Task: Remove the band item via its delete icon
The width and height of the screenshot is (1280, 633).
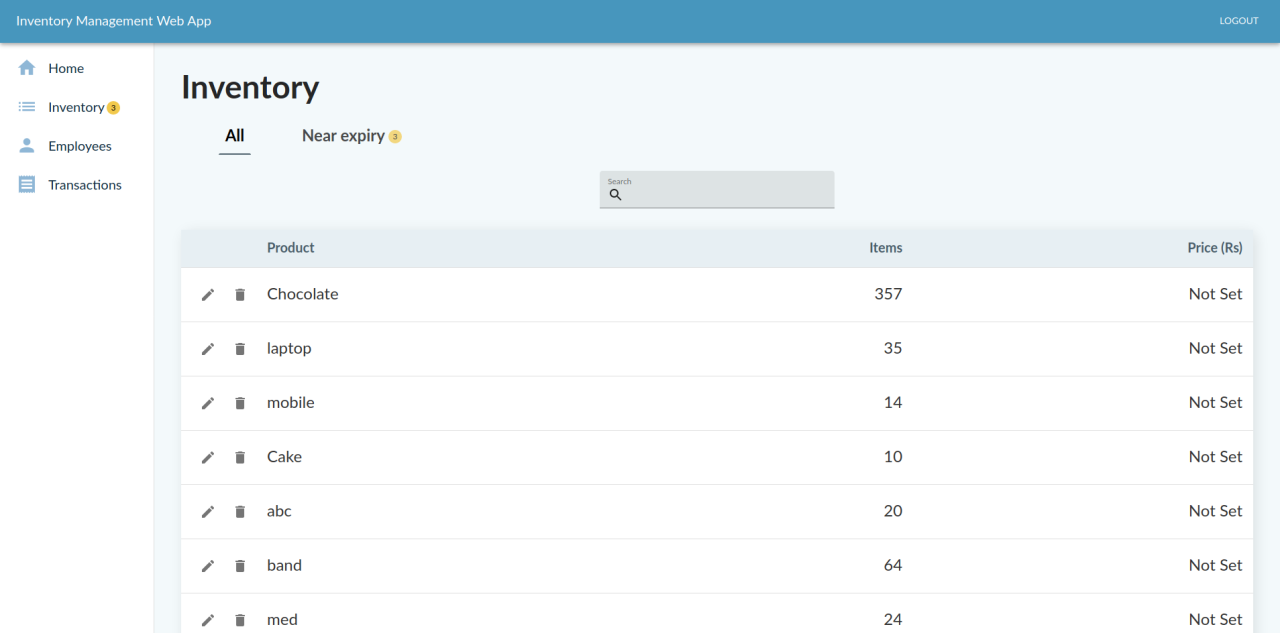Action: (239, 565)
